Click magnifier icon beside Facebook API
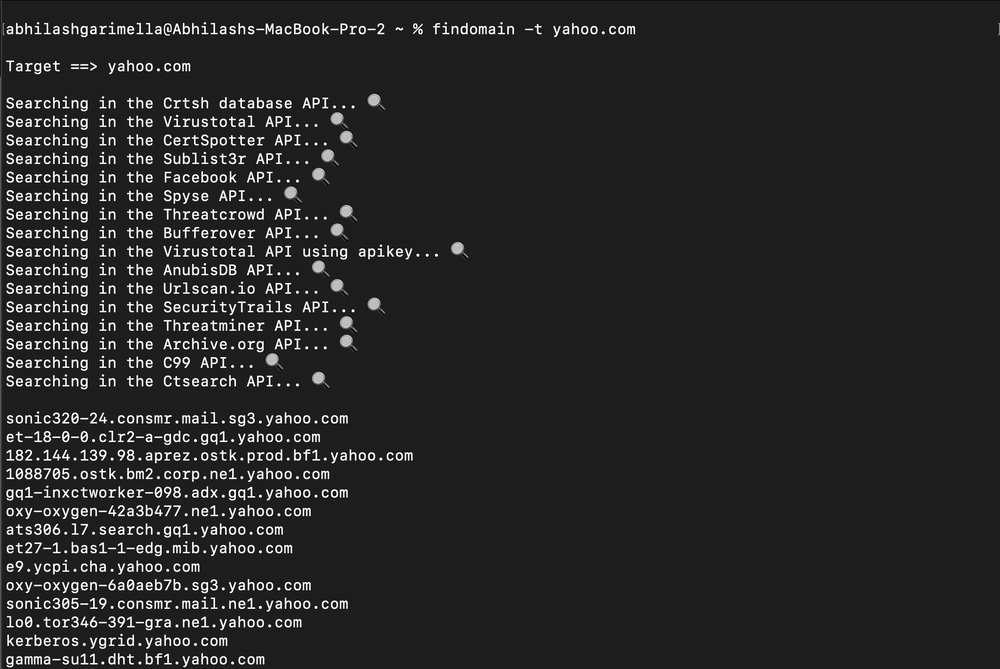Image resolution: width=1000 pixels, height=669 pixels. pyautogui.click(x=320, y=177)
